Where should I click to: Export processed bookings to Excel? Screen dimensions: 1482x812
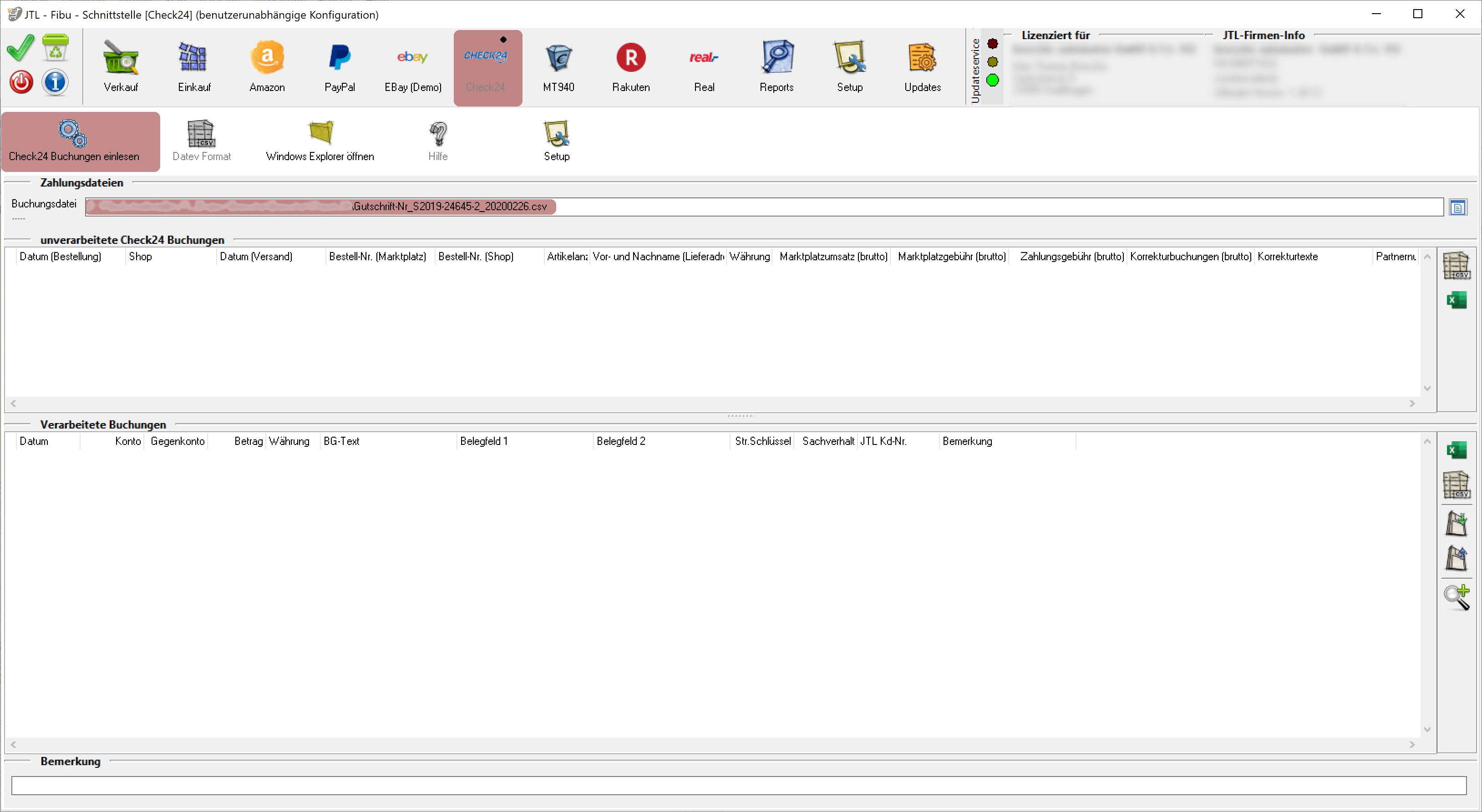point(1456,450)
